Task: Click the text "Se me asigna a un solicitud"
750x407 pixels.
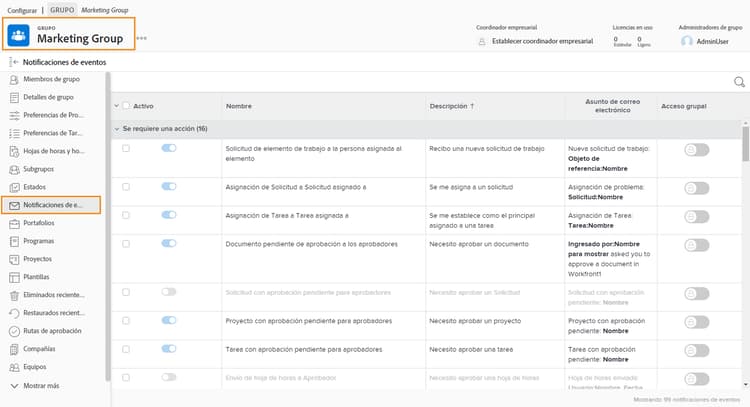Action: (471, 187)
